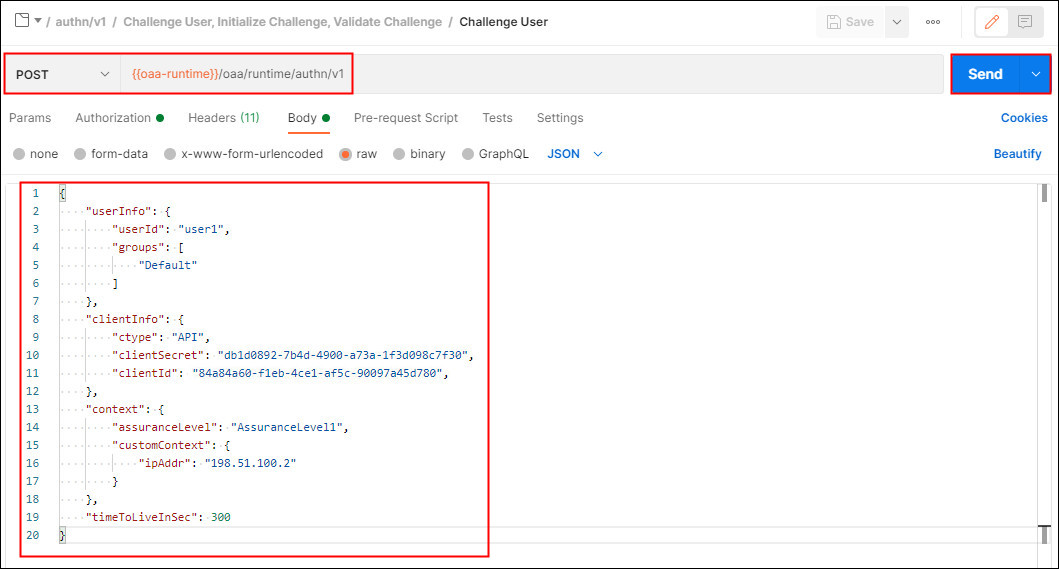Click the pencil edit icon
1059x569 pixels.
coord(991,22)
